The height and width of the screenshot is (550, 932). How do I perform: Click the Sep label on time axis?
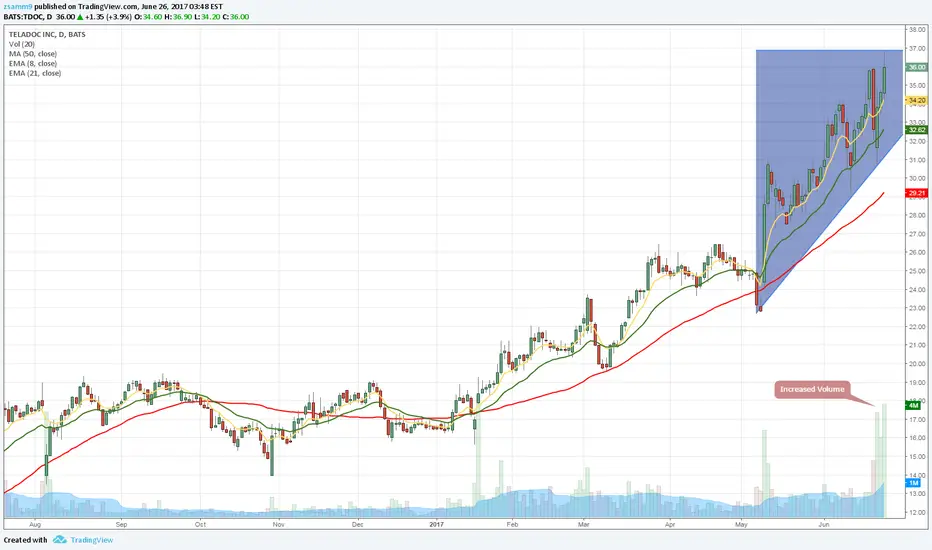click(121, 524)
